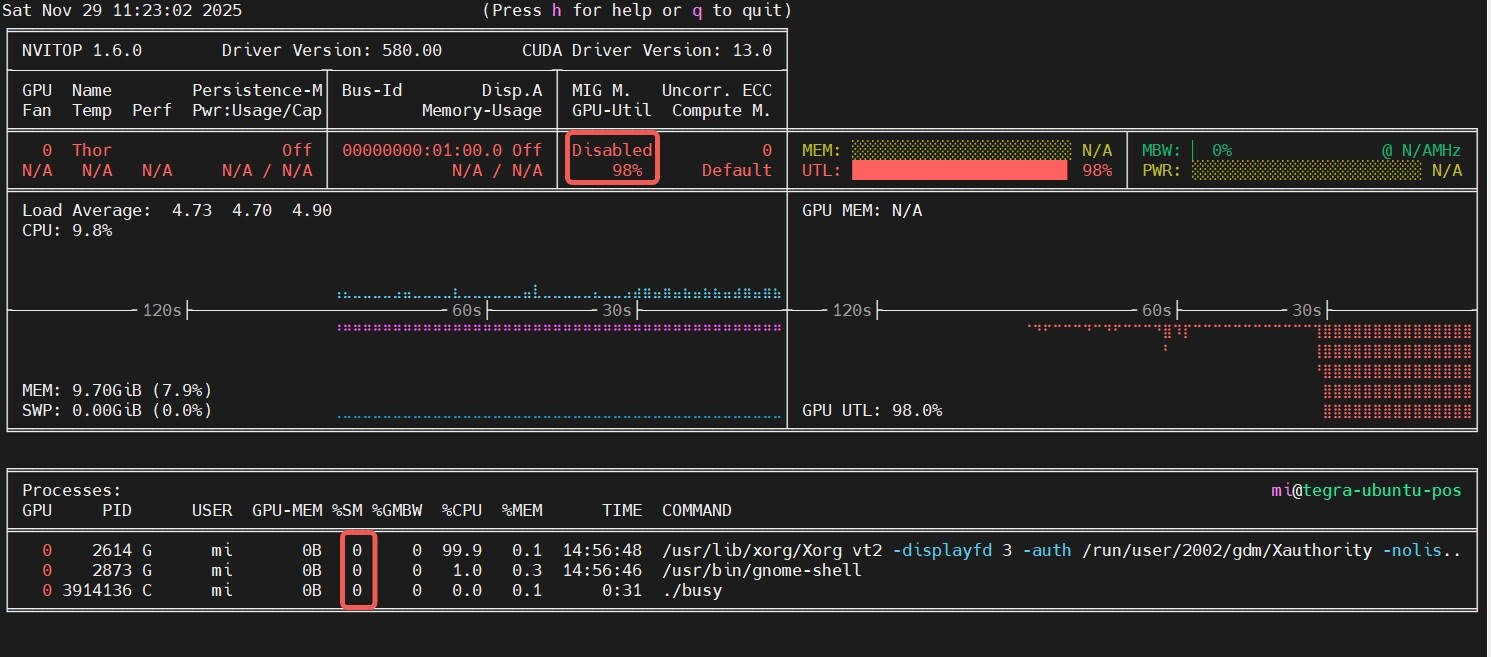Click the MIG mode value Disabled
1491x657 pixels.
[612, 150]
